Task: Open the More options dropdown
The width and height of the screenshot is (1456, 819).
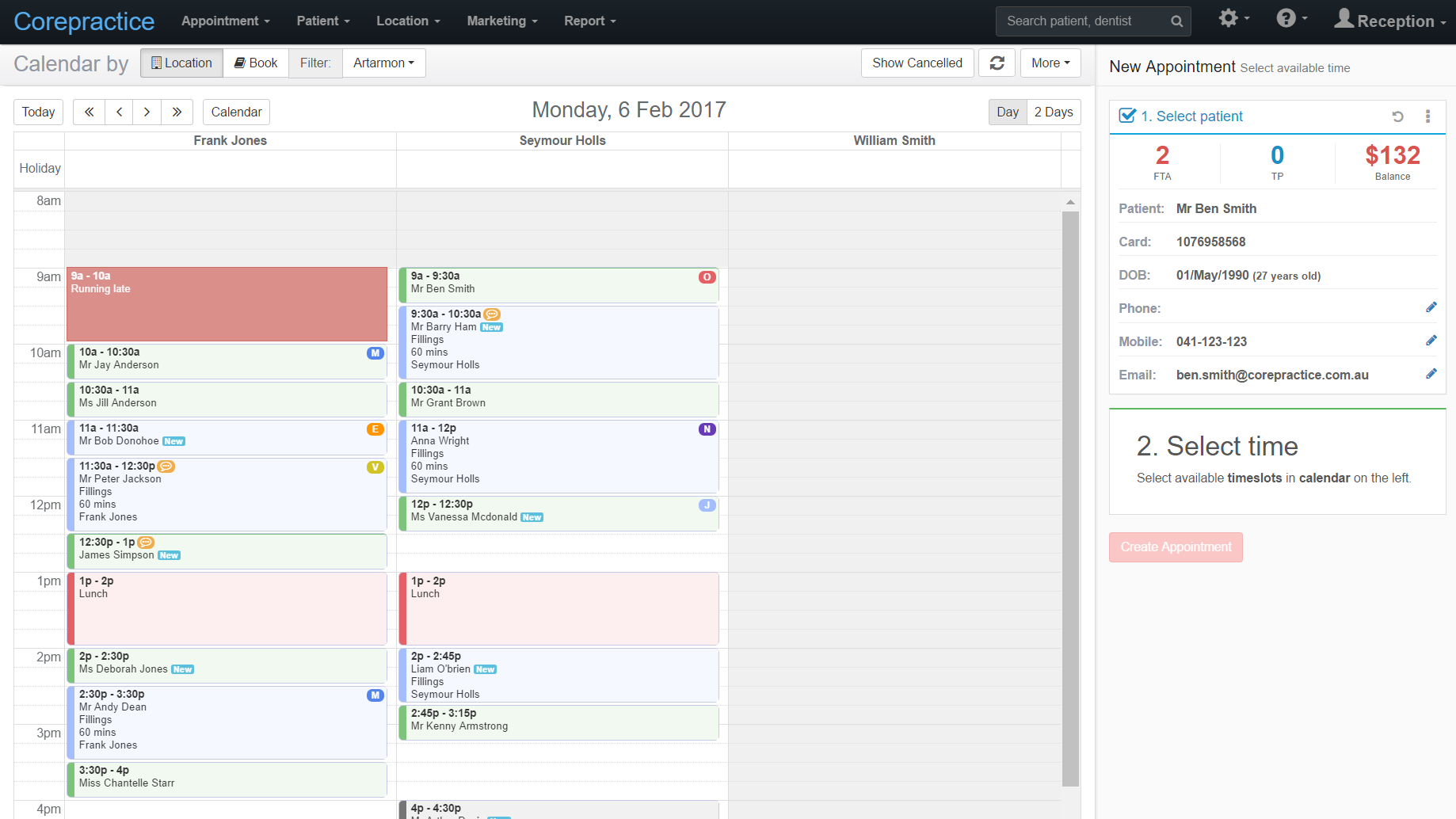Action: click(x=1050, y=63)
